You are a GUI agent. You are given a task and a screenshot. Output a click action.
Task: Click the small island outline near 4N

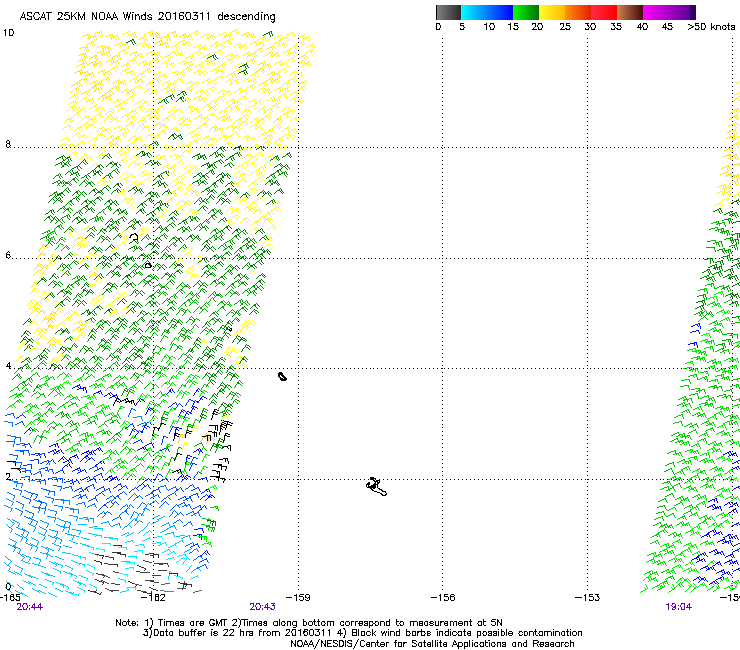pyautogui.click(x=282, y=376)
